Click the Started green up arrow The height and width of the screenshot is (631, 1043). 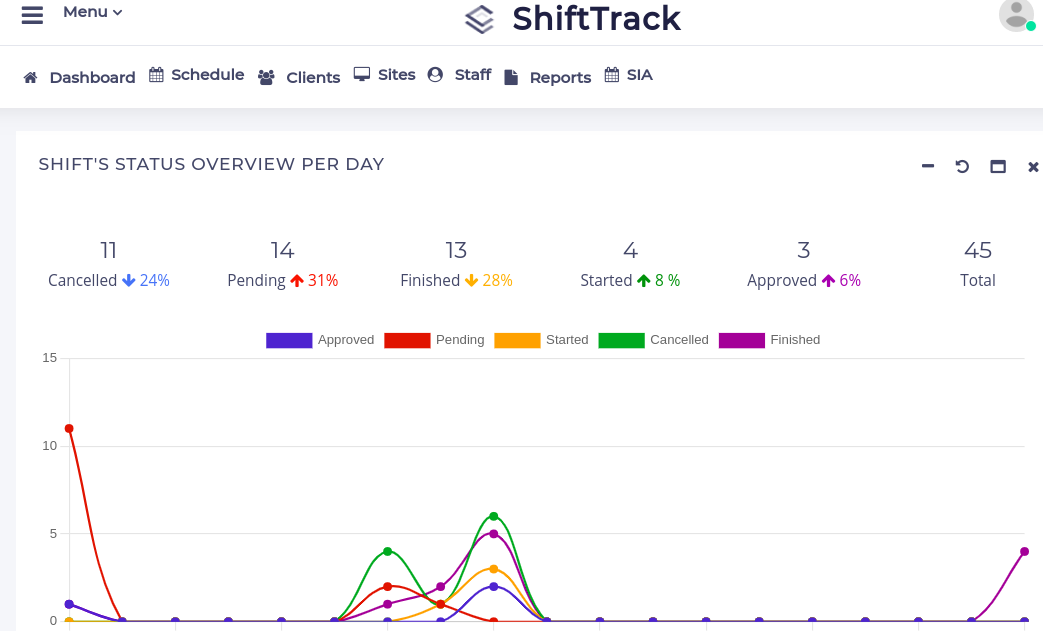(x=644, y=281)
